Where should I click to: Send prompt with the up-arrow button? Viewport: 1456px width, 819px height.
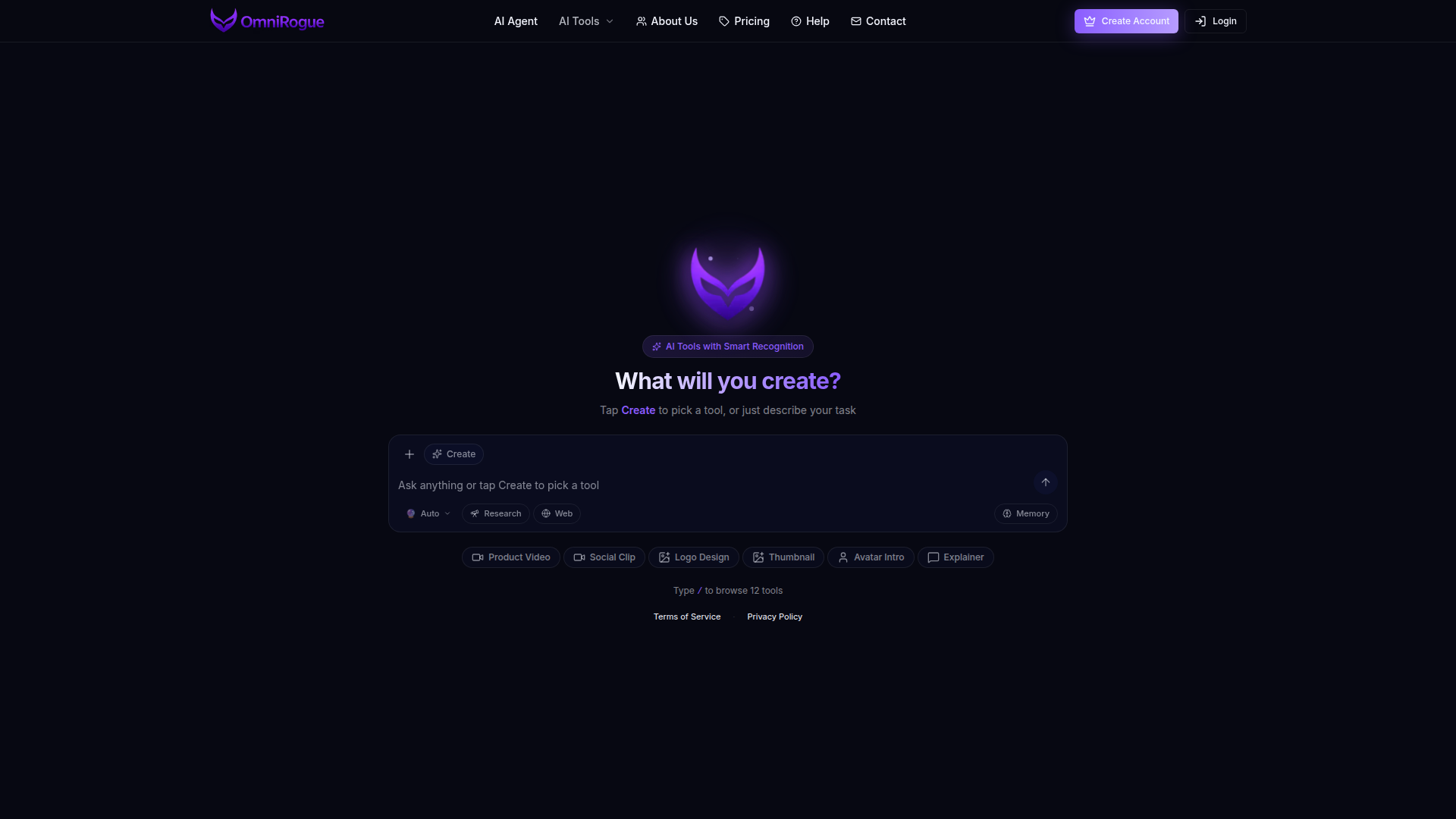pyautogui.click(x=1046, y=482)
